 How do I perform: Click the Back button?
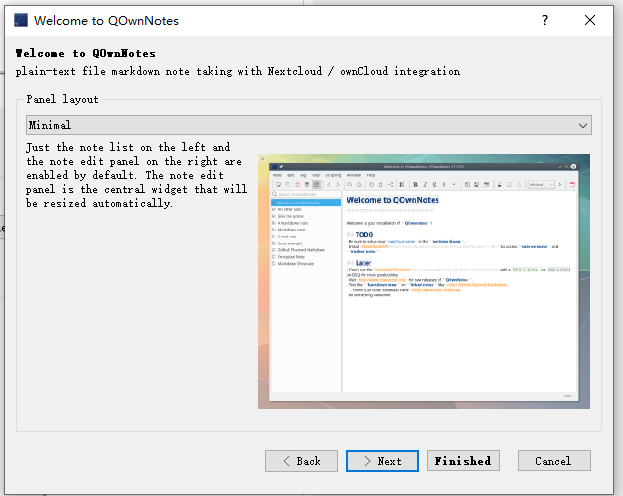pos(302,461)
